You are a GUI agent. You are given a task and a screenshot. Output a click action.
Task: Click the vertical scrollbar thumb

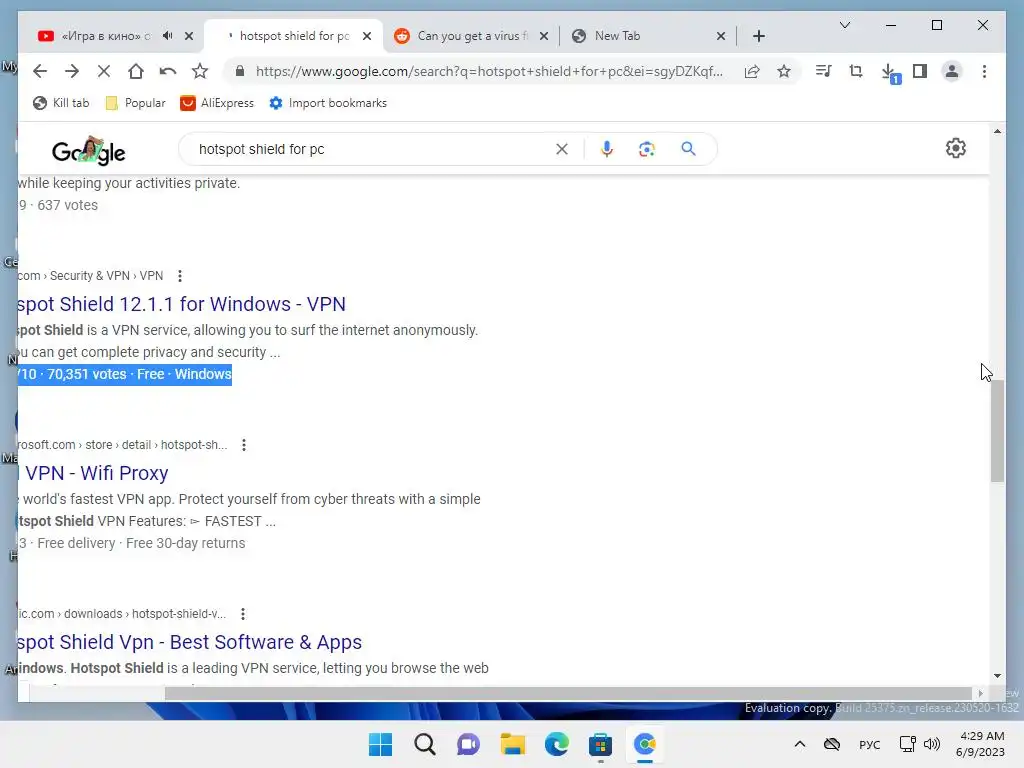click(x=997, y=431)
